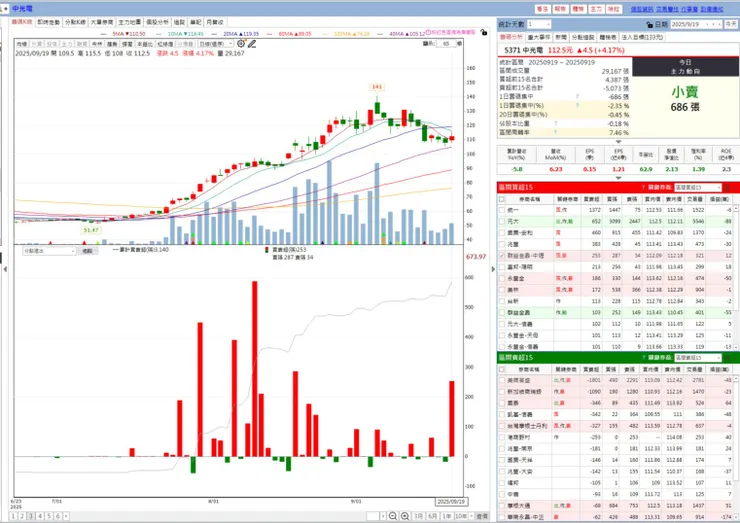Toggle 紅綠燈 indicator button
Screen dimensions: 740x523
pyautogui.click(x=165, y=44)
